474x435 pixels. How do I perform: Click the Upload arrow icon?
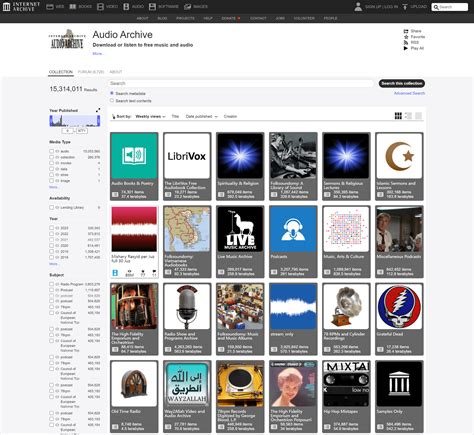pyautogui.click(x=405, y=7)
